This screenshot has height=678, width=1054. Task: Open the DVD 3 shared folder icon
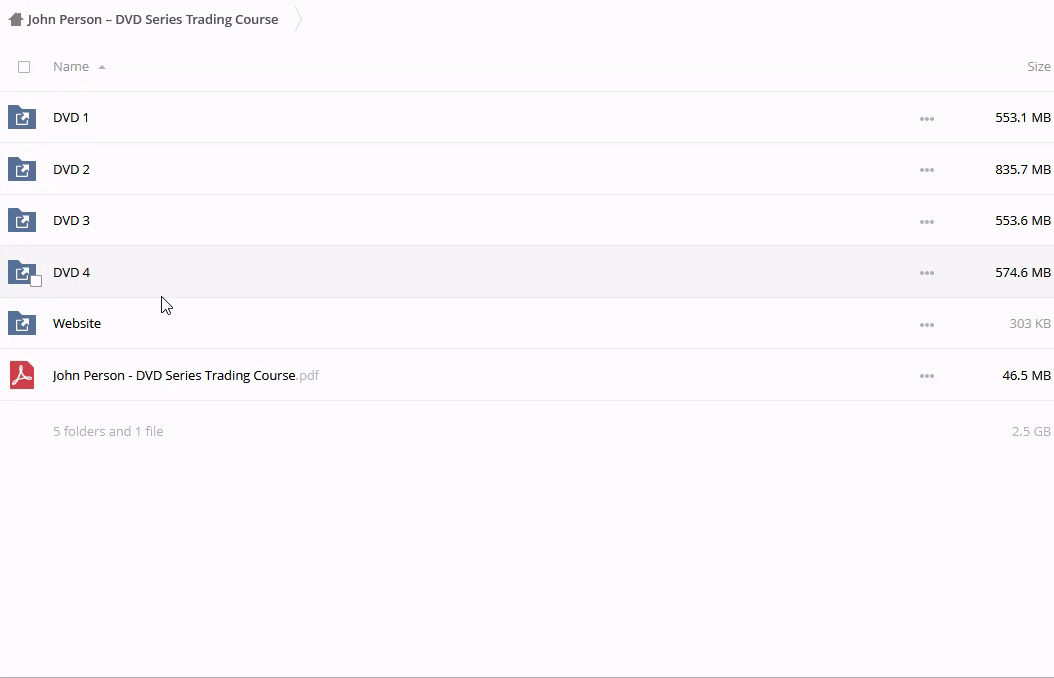pyautogui.click(x=22, y=221)
